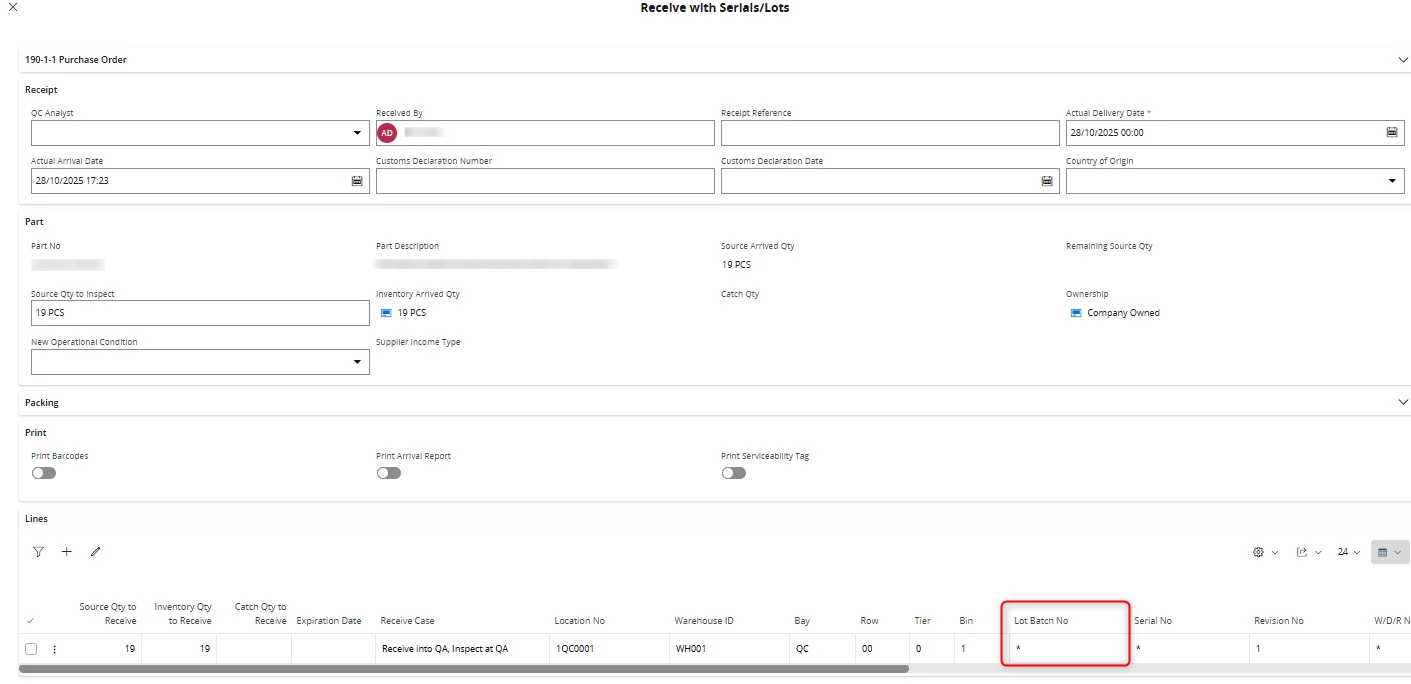This screenshot has height=684, width=1411.
Task: Expand the Packing section
Action: click(x=1402, y=402)
